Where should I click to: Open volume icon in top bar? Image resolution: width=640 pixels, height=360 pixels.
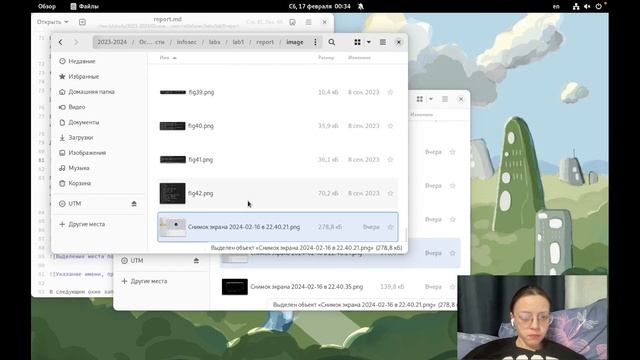point(587,6)
